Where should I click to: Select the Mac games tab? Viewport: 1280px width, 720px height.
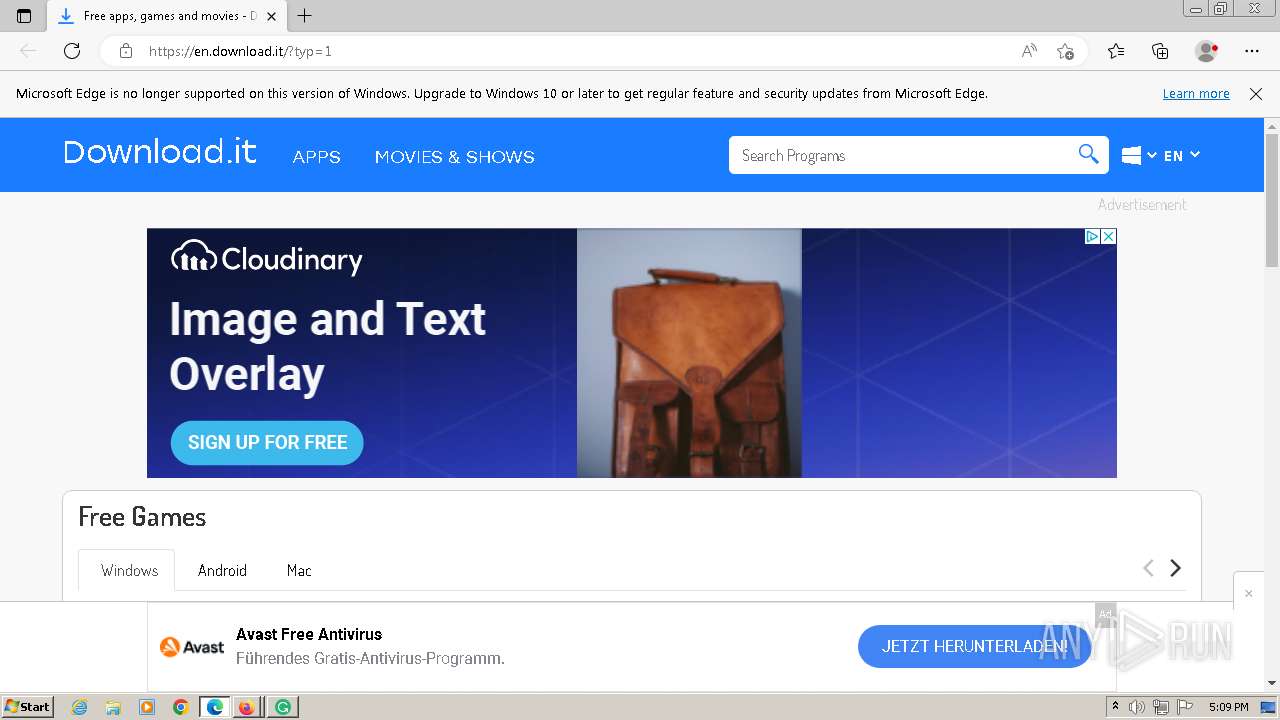pos(299,570)
